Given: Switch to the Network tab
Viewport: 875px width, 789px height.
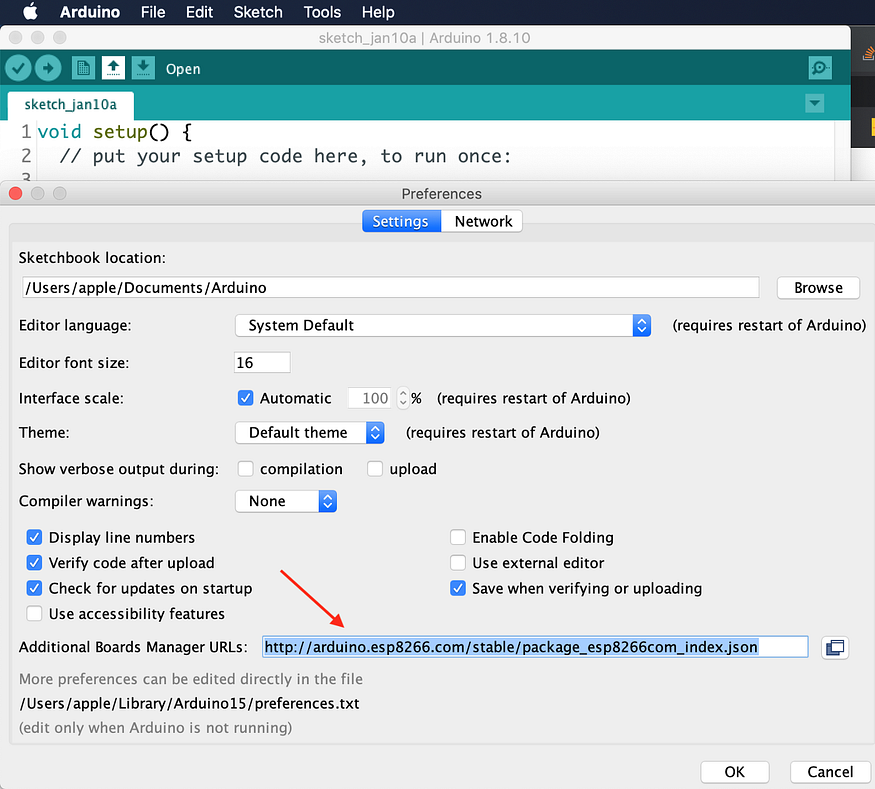Looking at the screenshot, I should tap(483, 222).
